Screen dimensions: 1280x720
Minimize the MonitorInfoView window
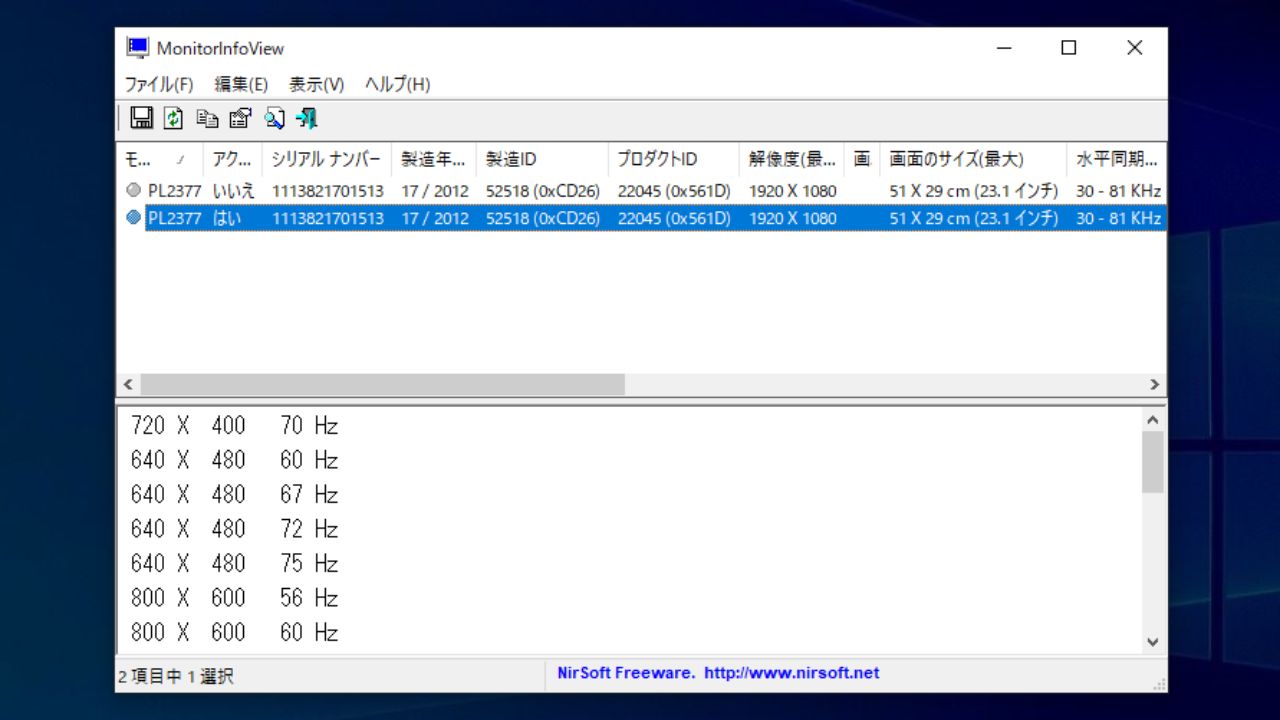(1005, 48)
